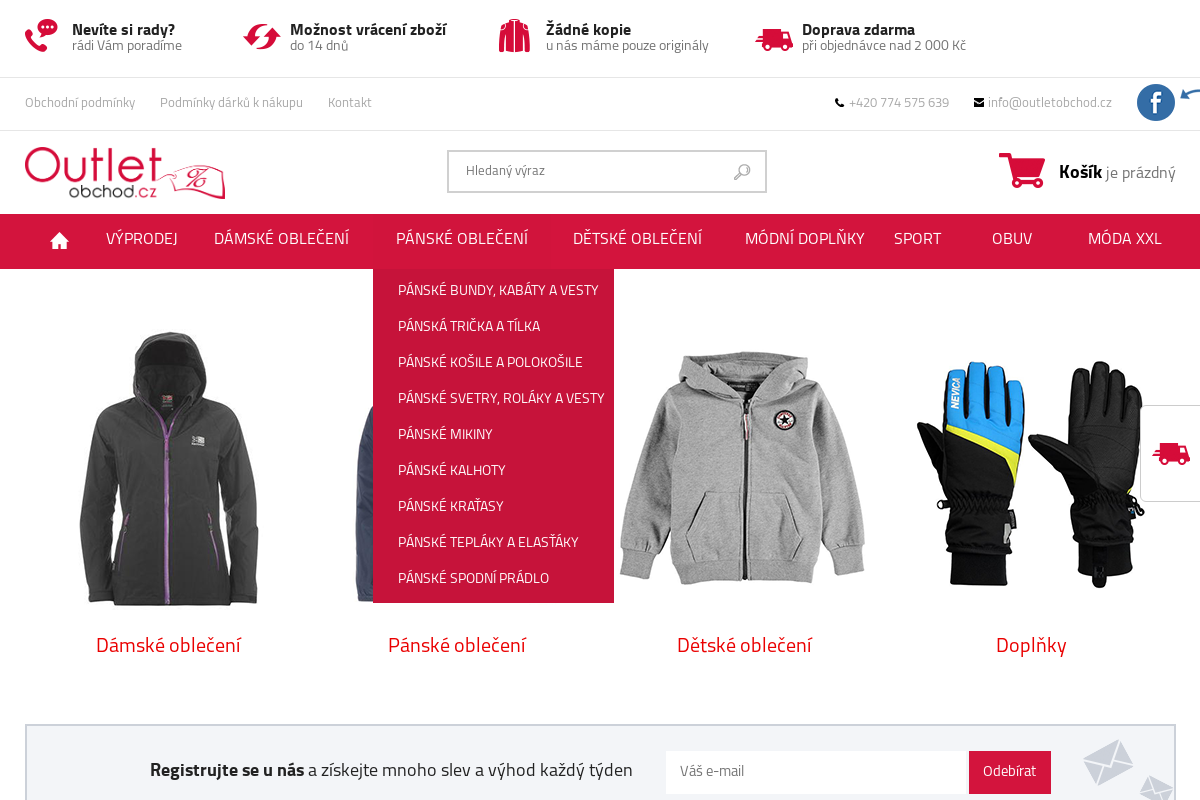Click the red delivery truck side tab
This screenshot has height=800, width=1200.
[1171, 453]
